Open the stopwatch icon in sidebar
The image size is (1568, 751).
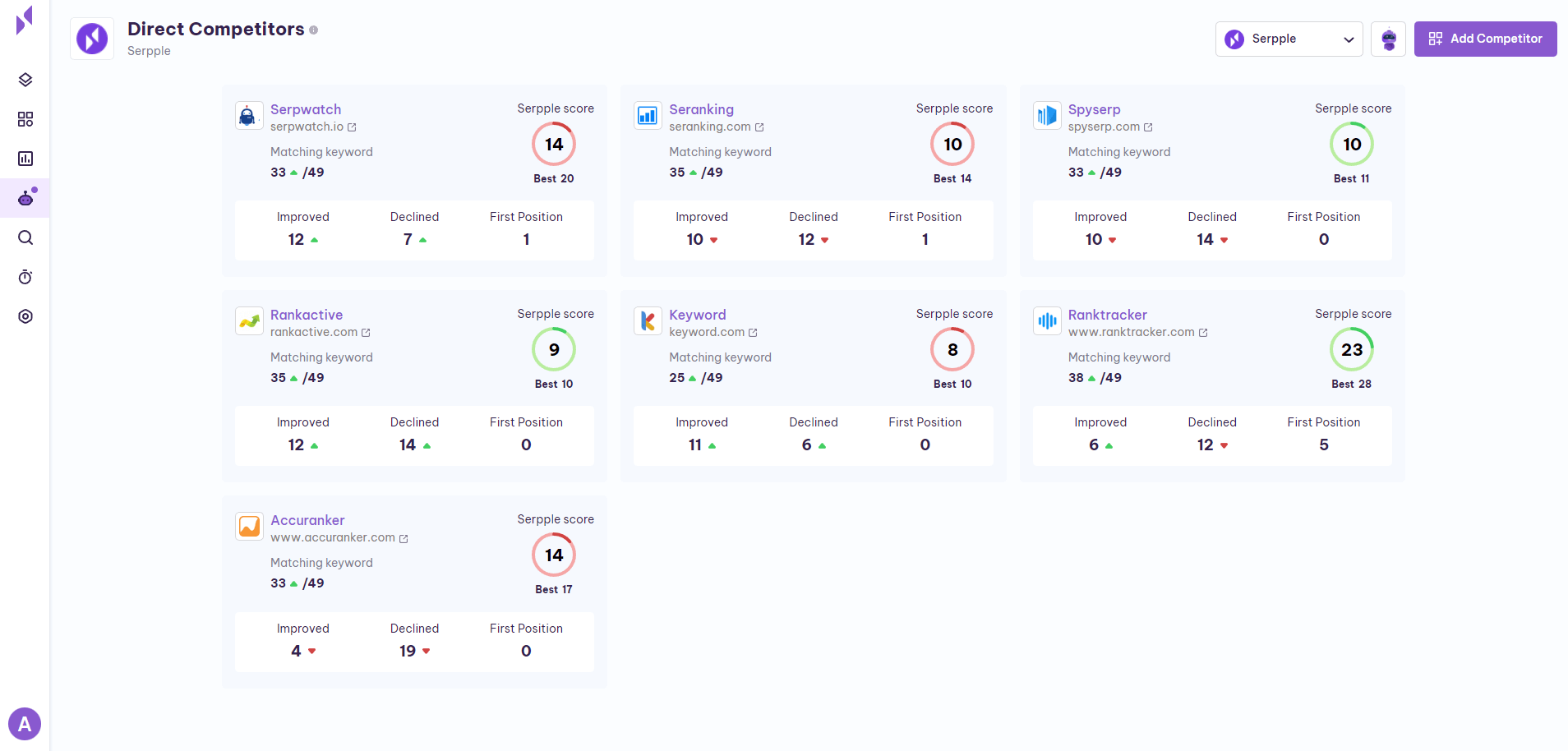pos(25,277)
